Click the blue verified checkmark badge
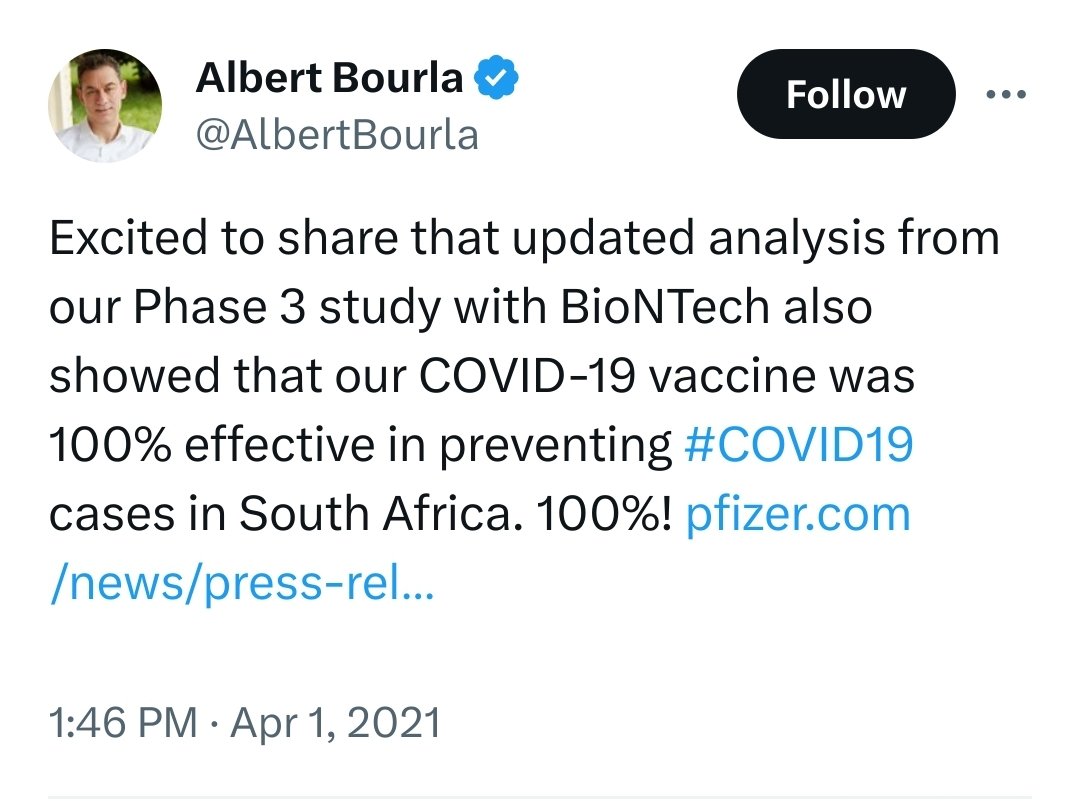Image resolution: width=1080 pixels, height=801 pixels. pos(495,78)
